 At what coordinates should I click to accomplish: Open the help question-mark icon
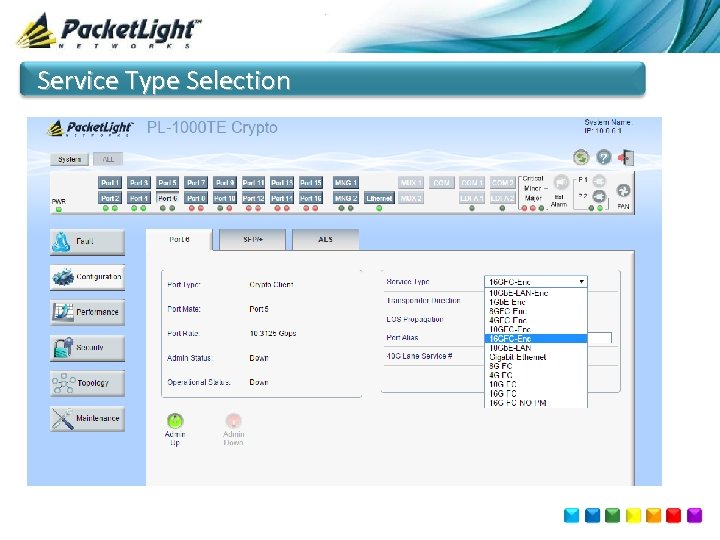pos(604,158)
